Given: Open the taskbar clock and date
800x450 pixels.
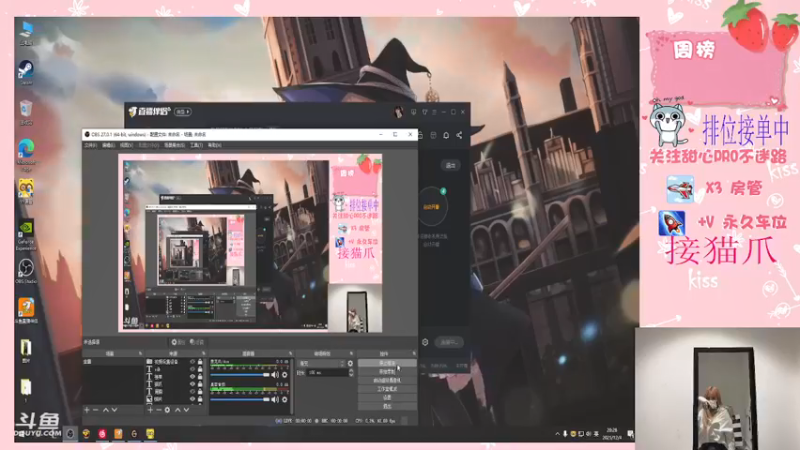Looking at the screenshot, I should tap(612, 434).
